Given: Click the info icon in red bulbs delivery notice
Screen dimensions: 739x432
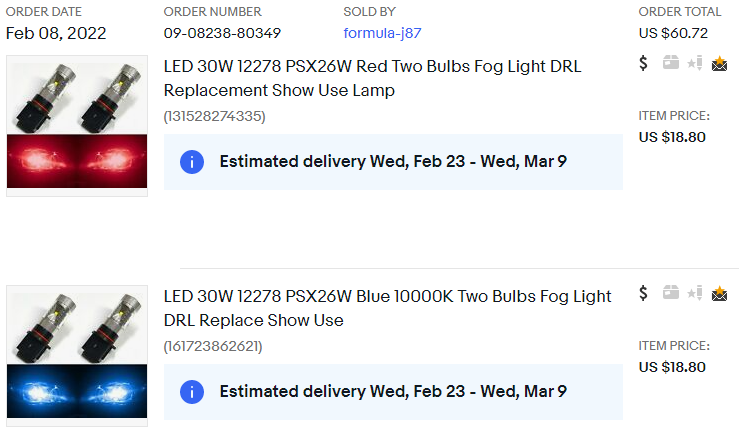Looking at the screenshot, I should (x=192, y=162).
